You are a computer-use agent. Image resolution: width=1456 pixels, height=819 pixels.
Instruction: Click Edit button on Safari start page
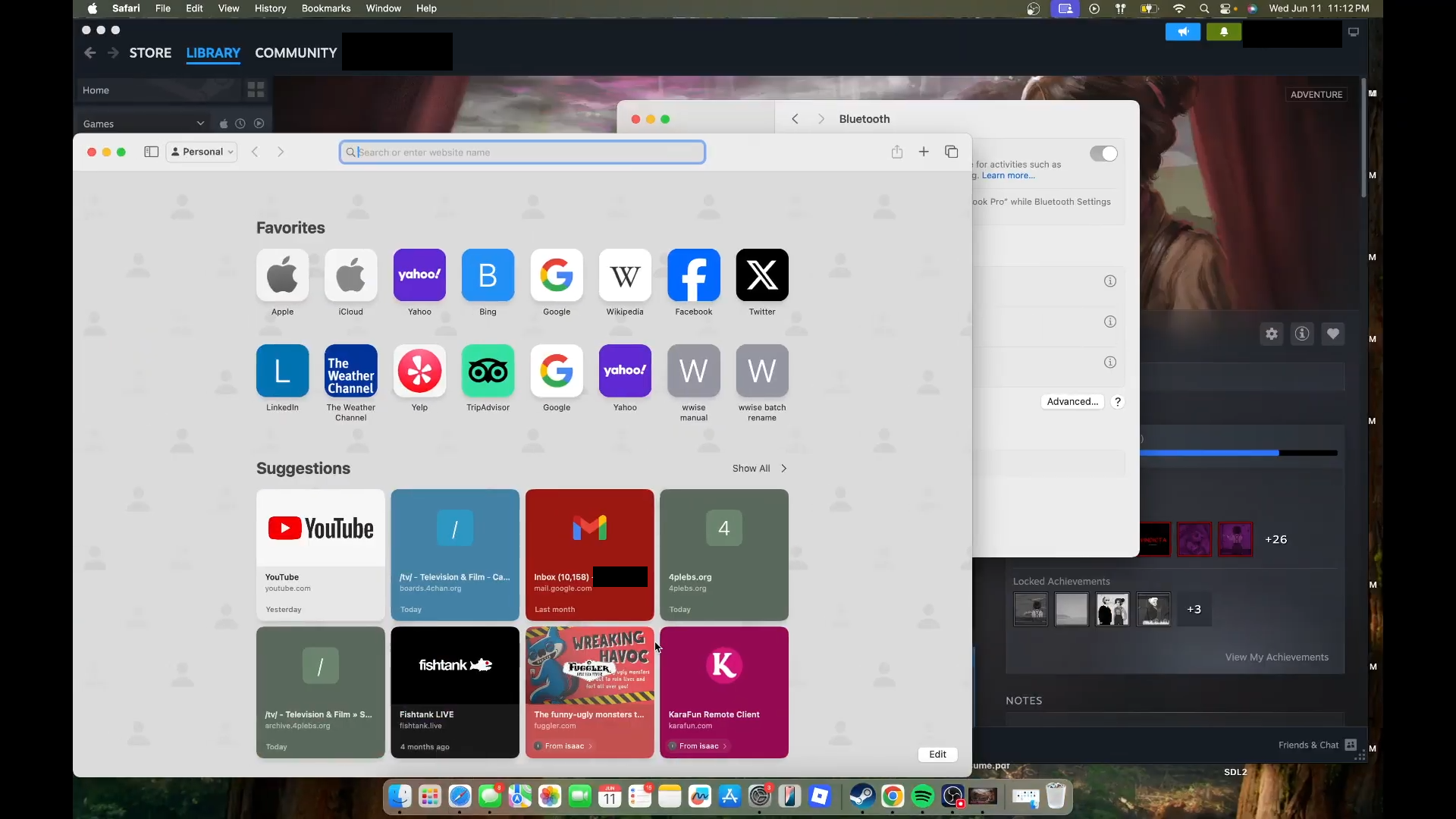pyautogui.click(x=938, y=755)
